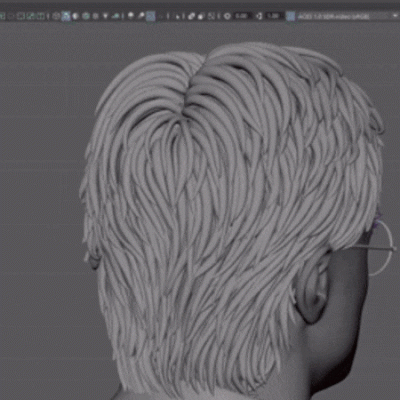Toggle Motion Blur in viewport
The width and height of the screenshot is (400, 400).
141,16
